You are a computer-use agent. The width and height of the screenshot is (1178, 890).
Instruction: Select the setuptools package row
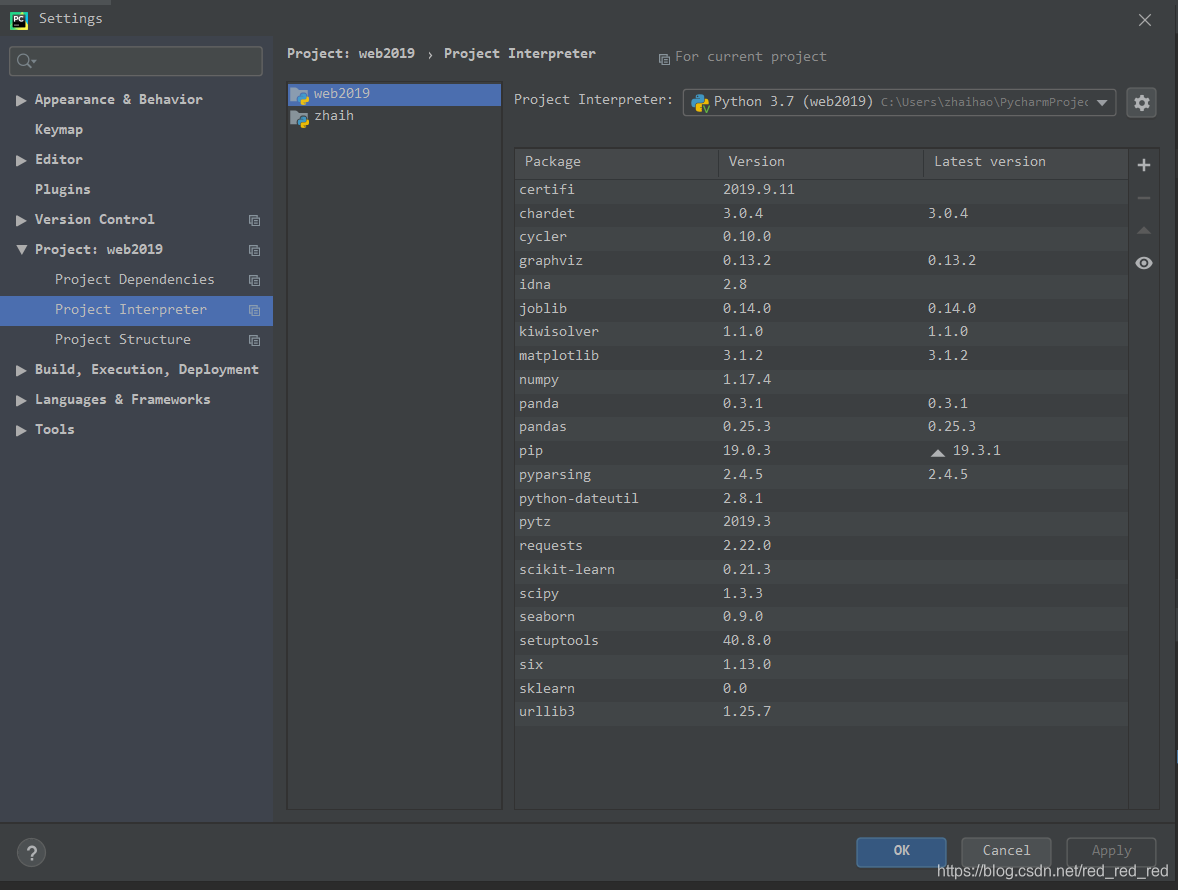coord(821,641)
